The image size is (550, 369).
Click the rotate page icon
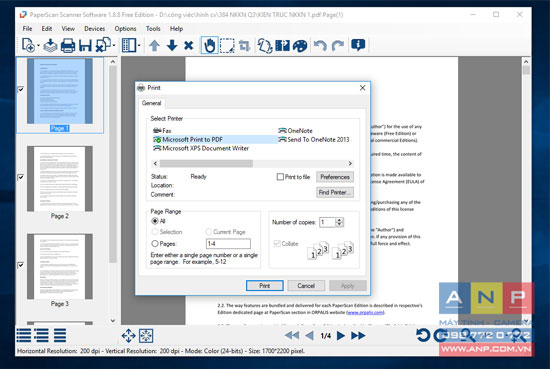click(x=265, y=46)
